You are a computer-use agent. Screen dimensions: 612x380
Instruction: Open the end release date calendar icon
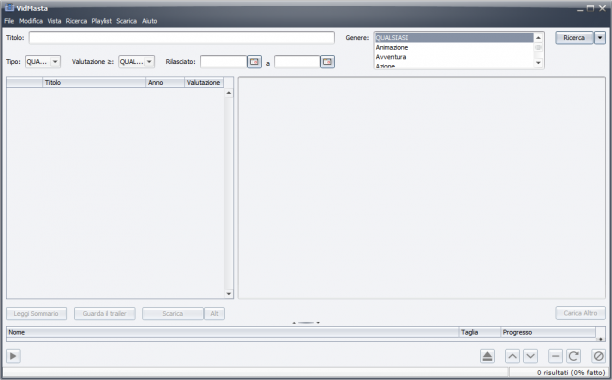(x=327, y=62)
